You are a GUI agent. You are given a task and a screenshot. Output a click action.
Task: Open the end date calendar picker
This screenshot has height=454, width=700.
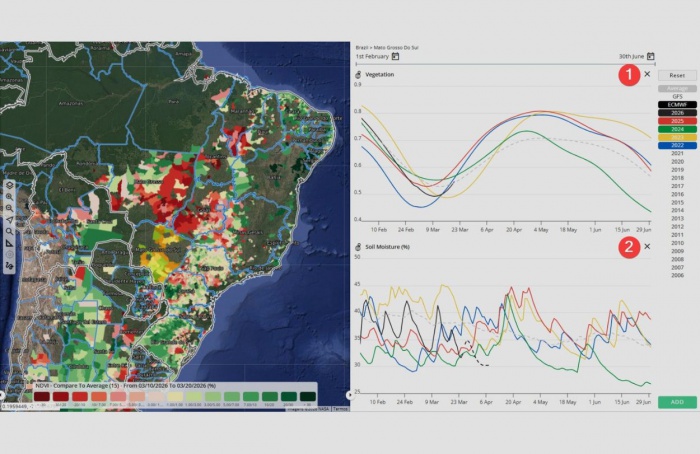pos(650,56)
